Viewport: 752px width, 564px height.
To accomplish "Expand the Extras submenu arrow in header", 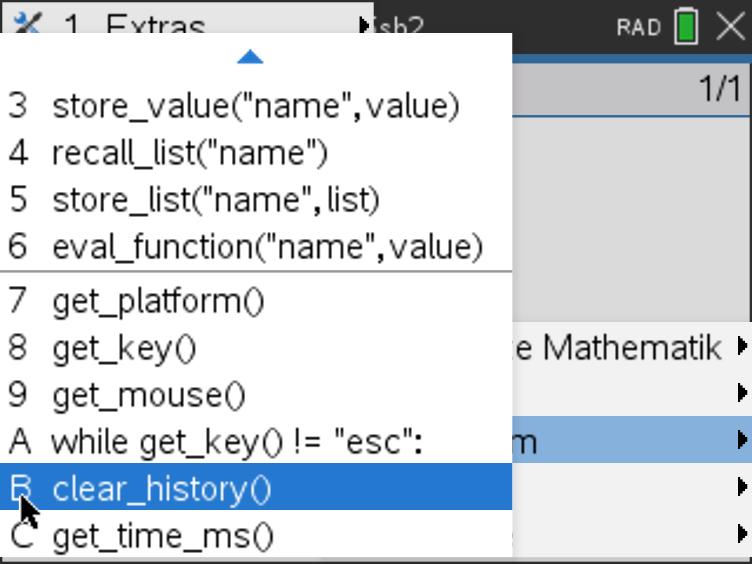I will (x=363, y=23).
